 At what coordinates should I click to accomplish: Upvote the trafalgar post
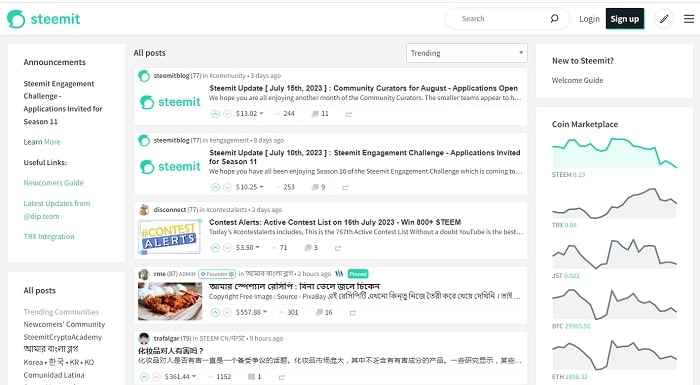(144, 377)
